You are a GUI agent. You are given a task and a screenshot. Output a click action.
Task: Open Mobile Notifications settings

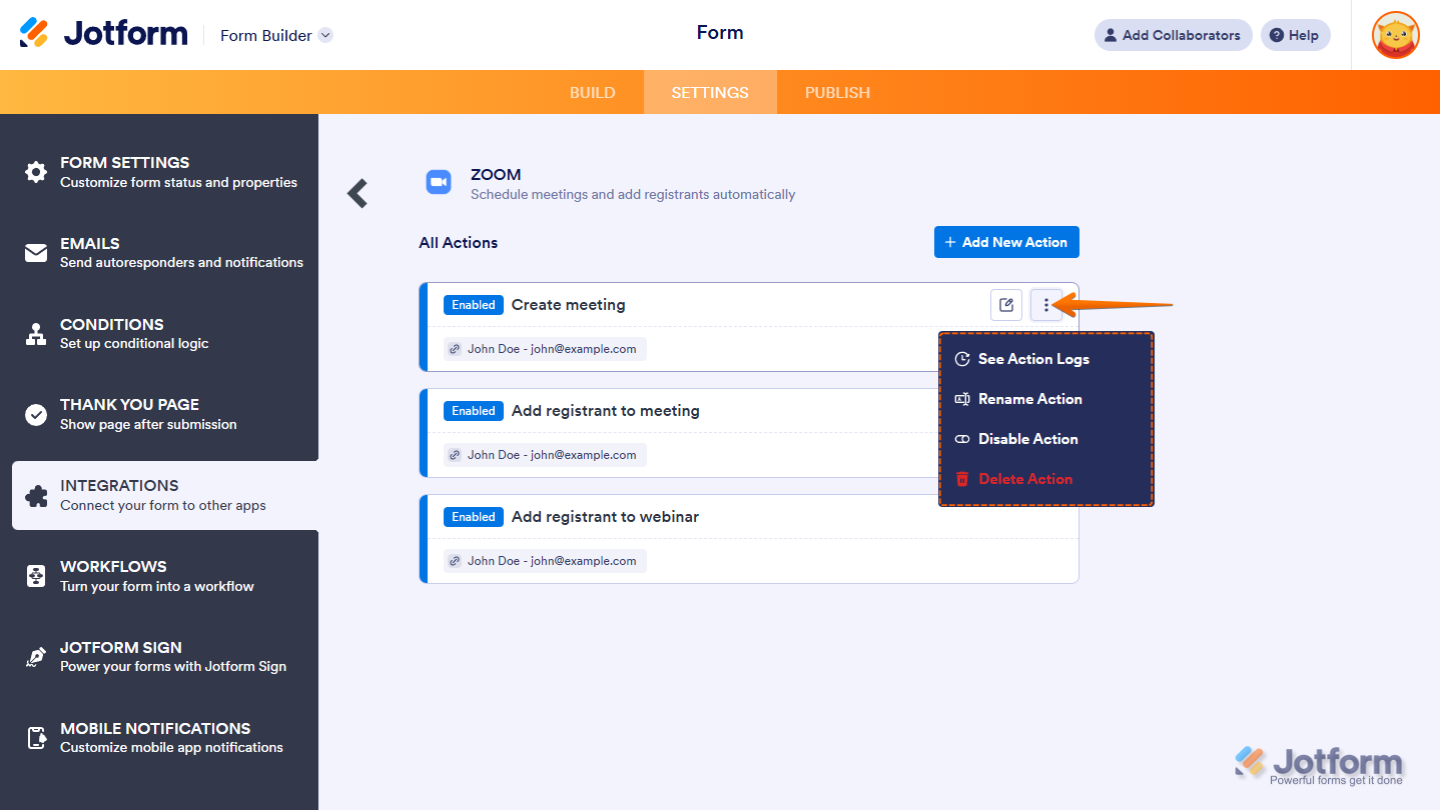160,738
